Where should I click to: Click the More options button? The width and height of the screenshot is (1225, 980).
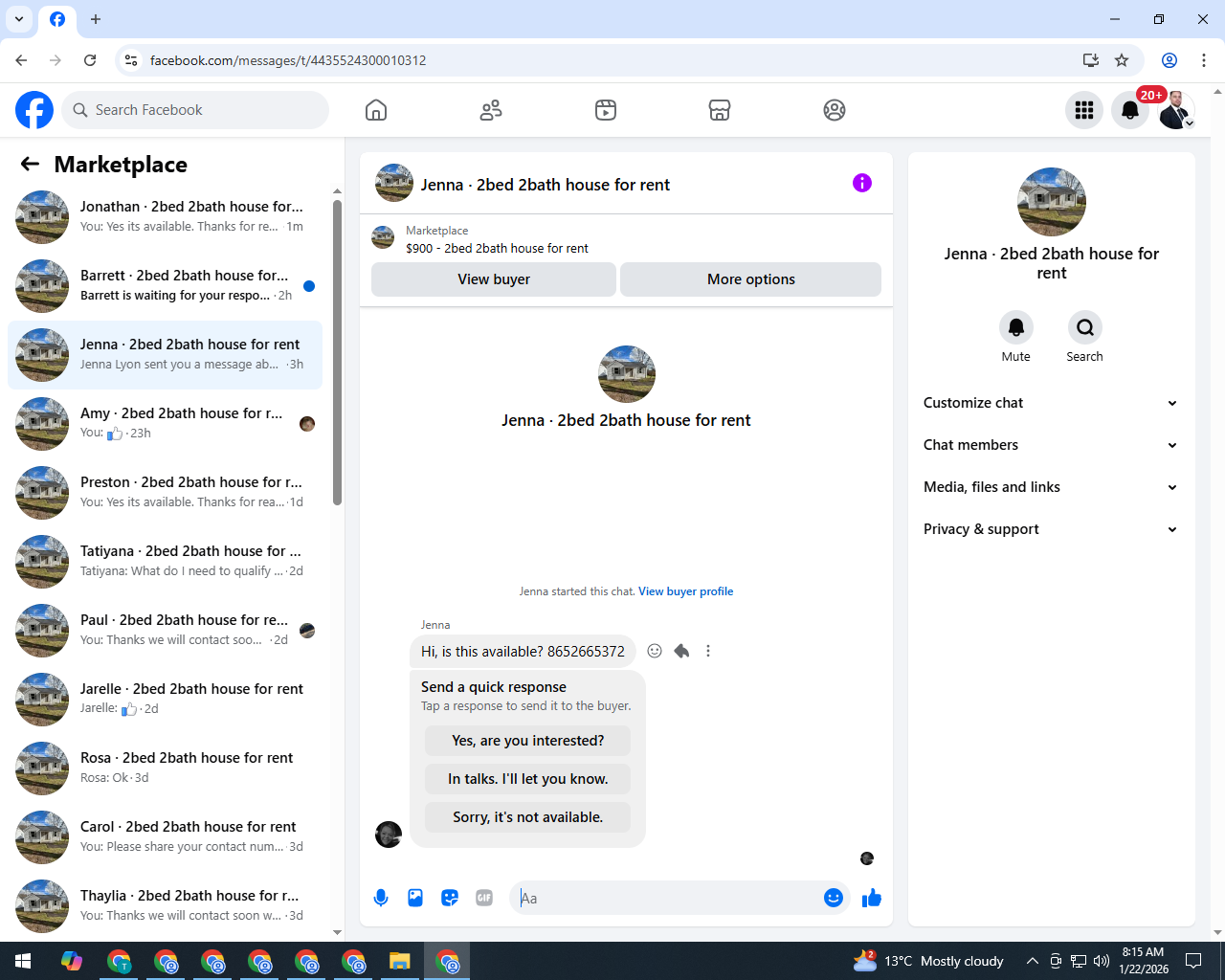pos(751,279)
